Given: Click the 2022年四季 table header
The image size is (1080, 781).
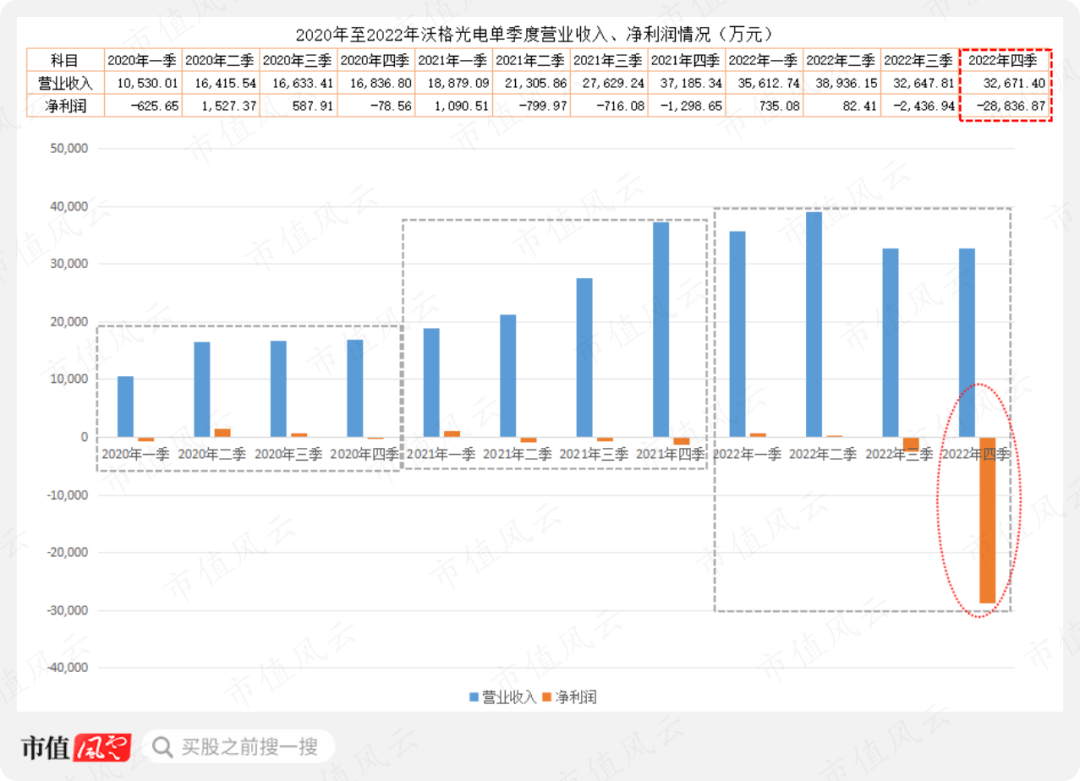Looking at the screenshot, I should pos(1004,60).
